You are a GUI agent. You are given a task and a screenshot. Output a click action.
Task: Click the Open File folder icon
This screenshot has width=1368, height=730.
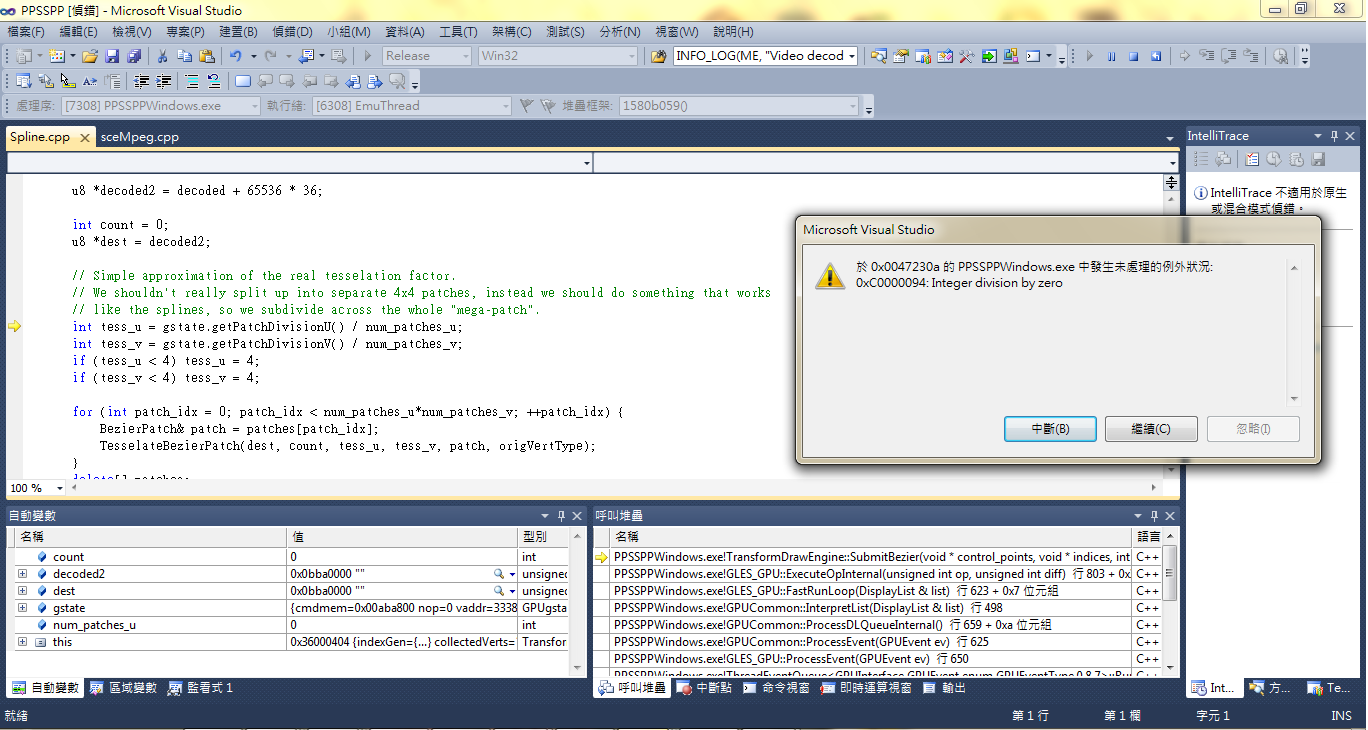point(90,56)
